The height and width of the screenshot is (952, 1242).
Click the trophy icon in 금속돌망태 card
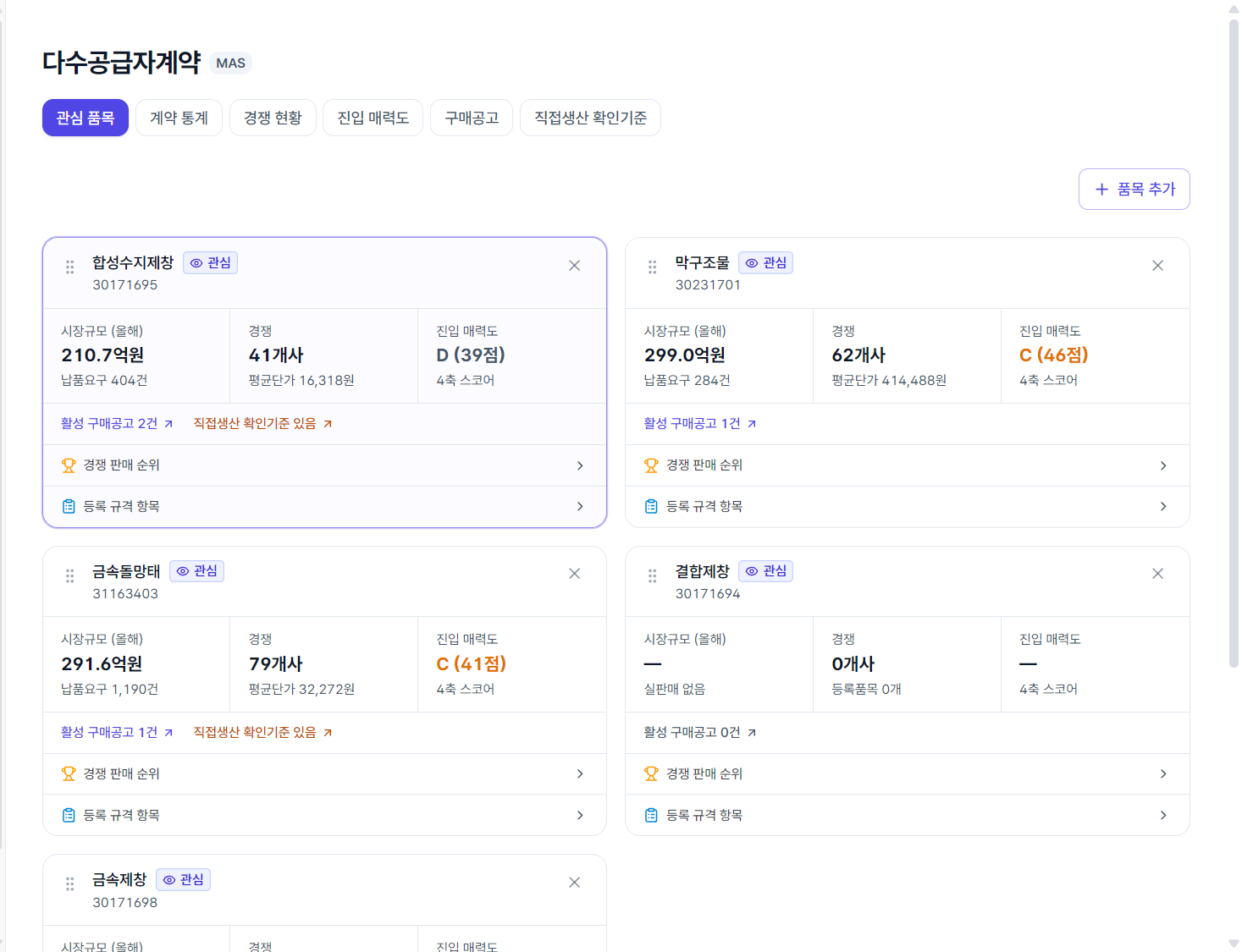tap(69, 773)
